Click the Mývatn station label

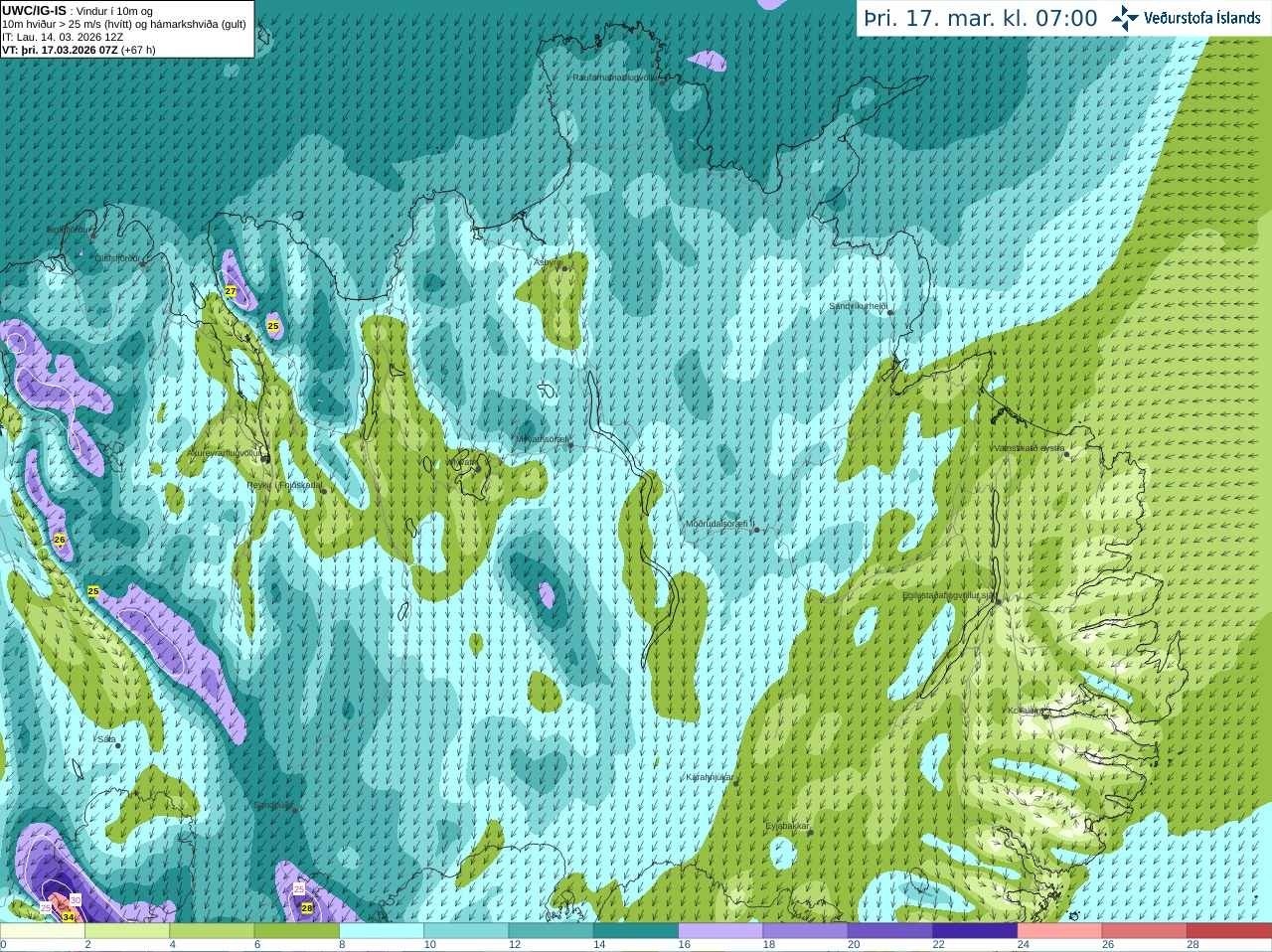tap(462, 462)
